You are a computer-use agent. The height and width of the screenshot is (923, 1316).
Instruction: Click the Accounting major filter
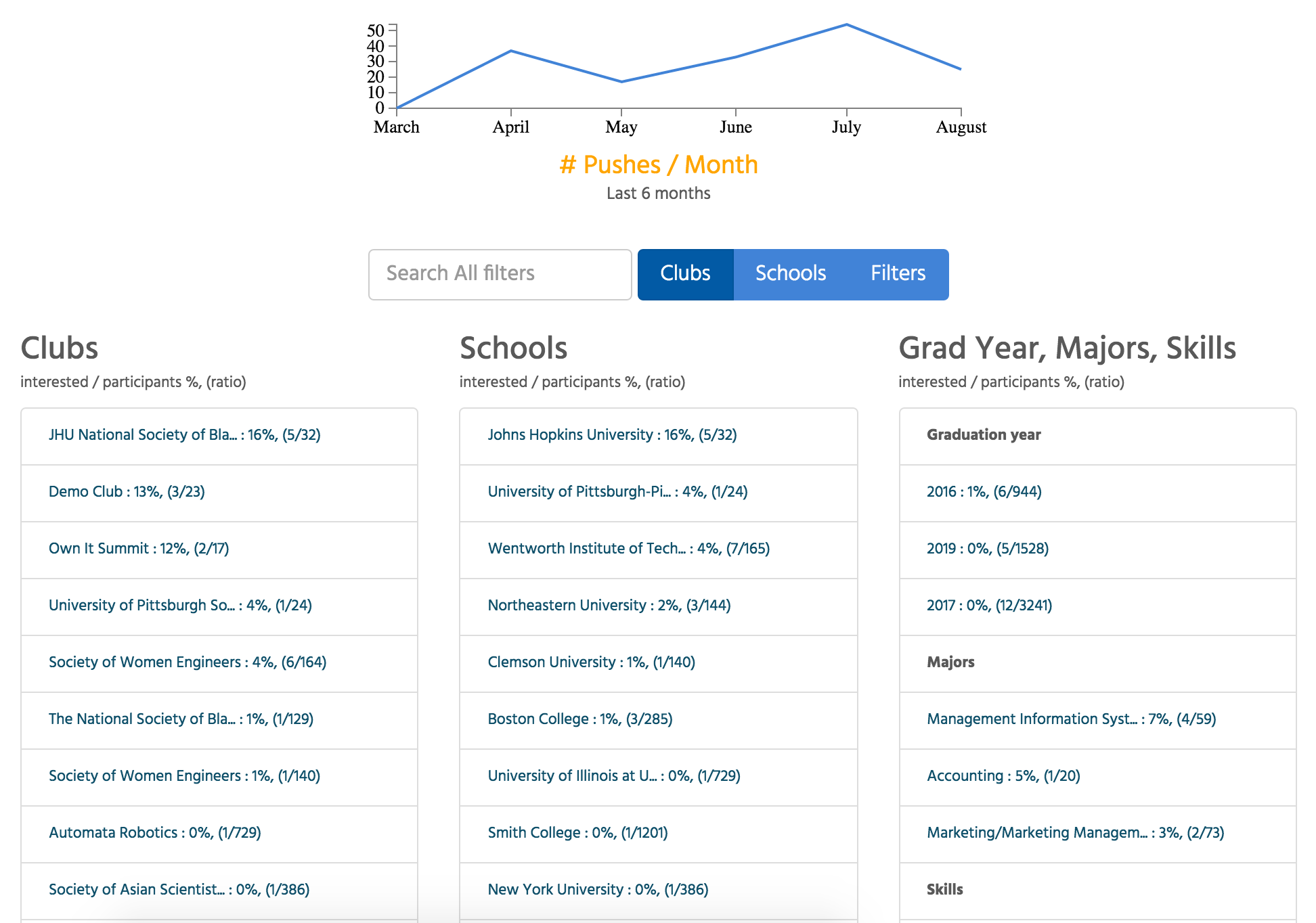pos(1003,776)
